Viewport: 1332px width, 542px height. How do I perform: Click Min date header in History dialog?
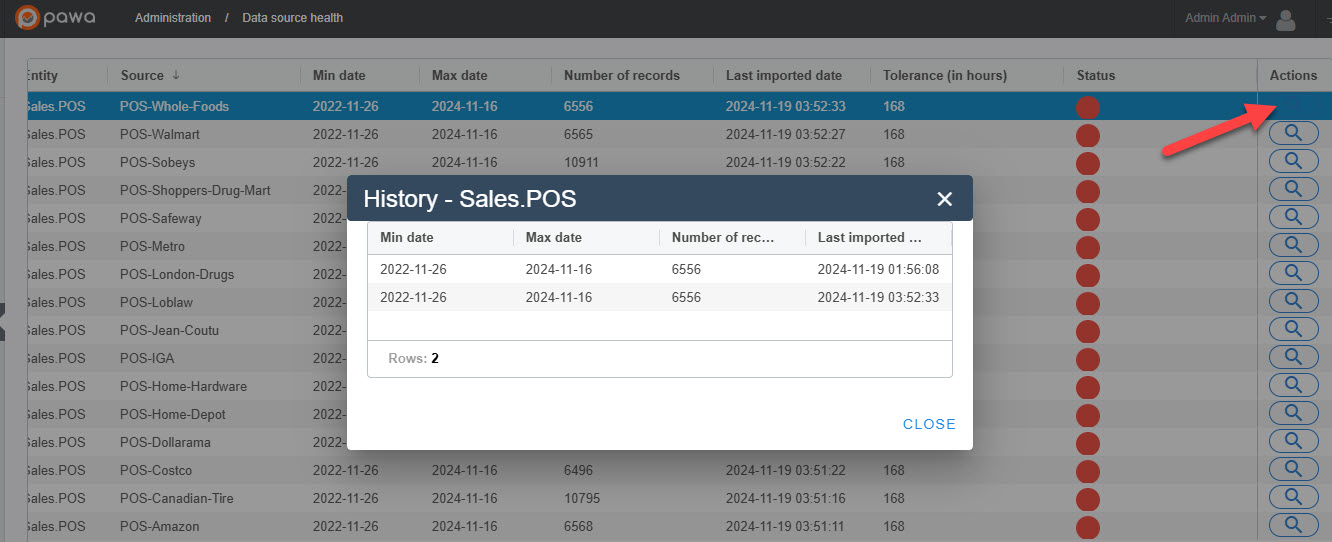tap(407, 237)
